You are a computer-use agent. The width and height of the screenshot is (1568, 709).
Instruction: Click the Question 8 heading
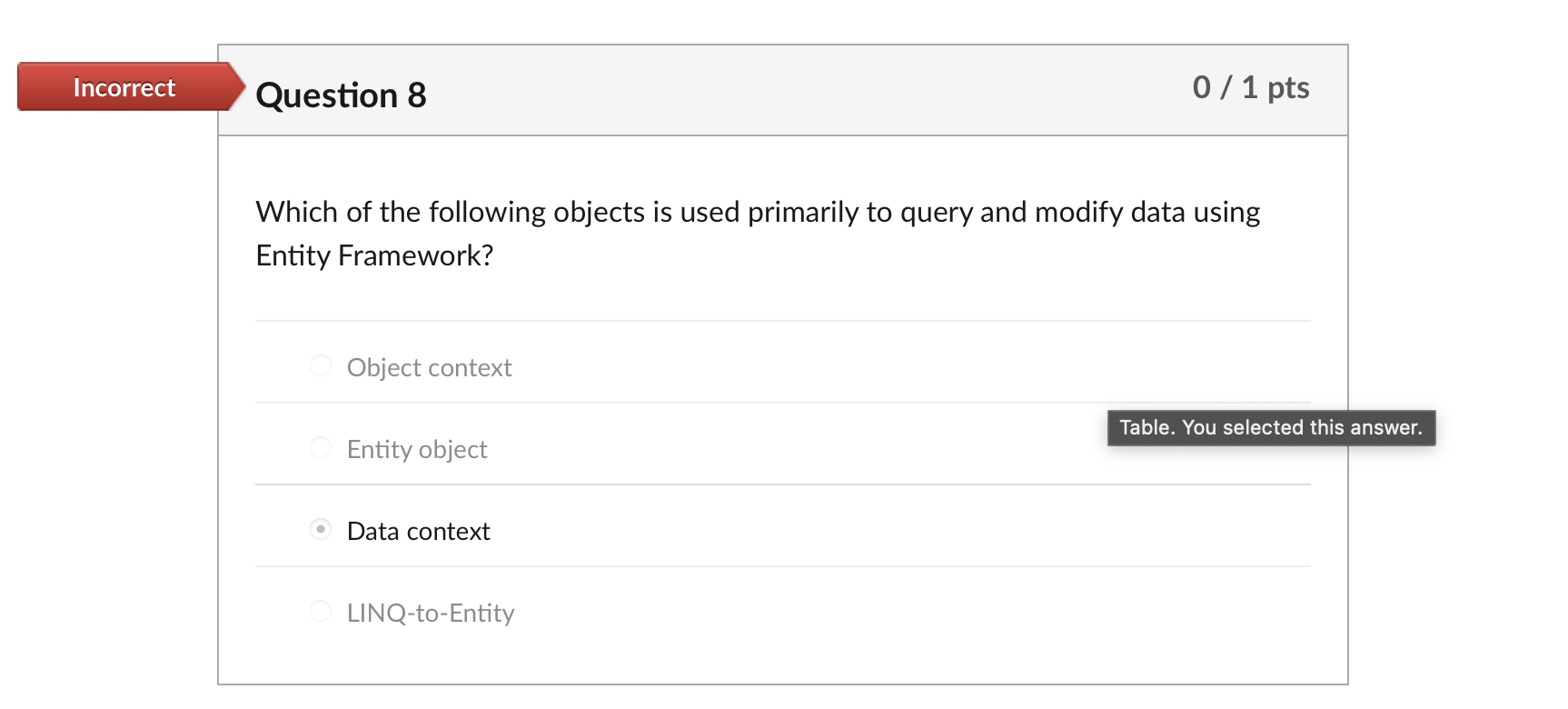[341, 94]
